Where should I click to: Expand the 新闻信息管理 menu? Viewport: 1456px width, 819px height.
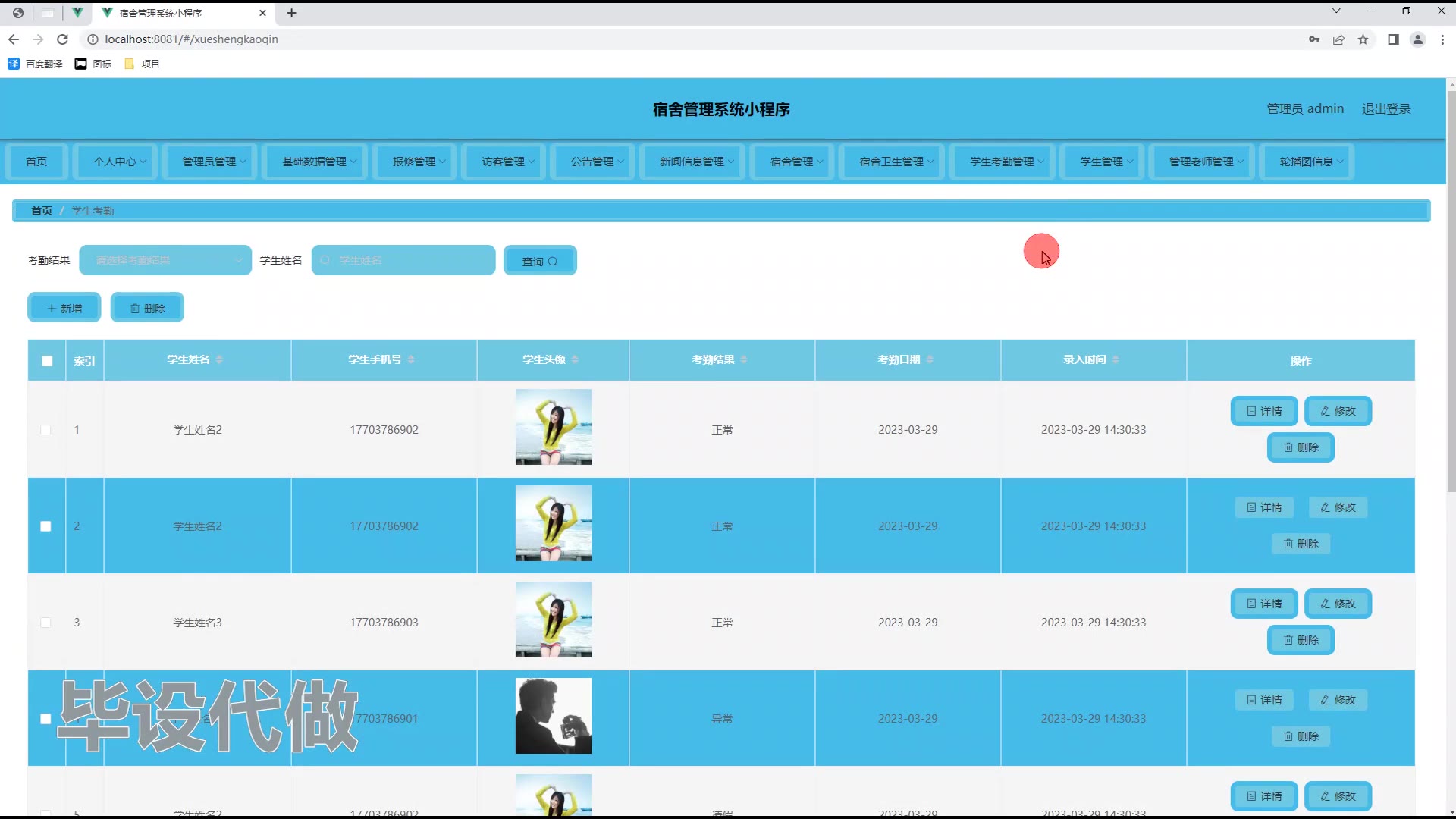tap(692, 162)
